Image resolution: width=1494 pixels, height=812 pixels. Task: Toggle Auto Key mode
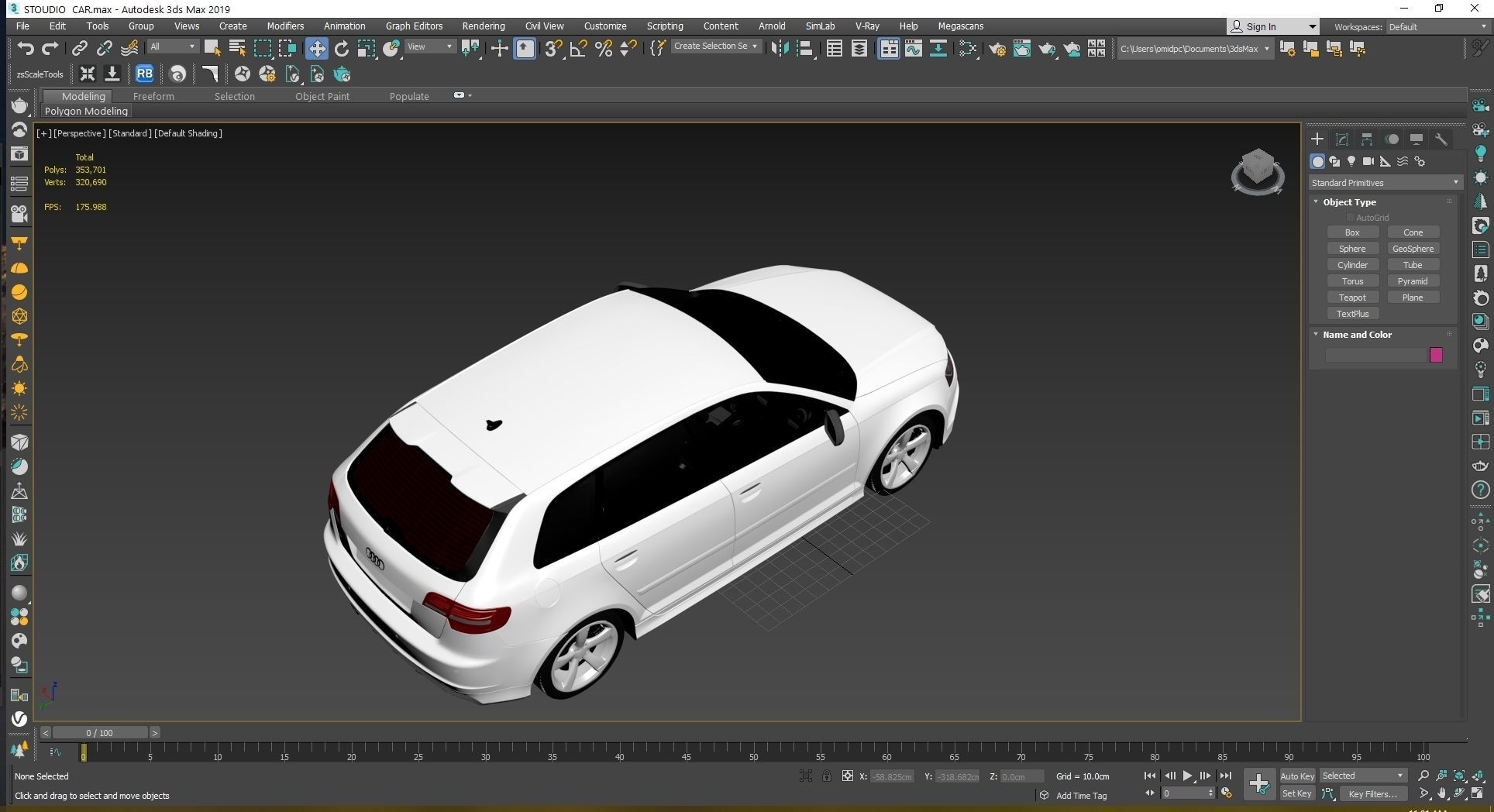pyautogui.click(x=1296, y=776)
